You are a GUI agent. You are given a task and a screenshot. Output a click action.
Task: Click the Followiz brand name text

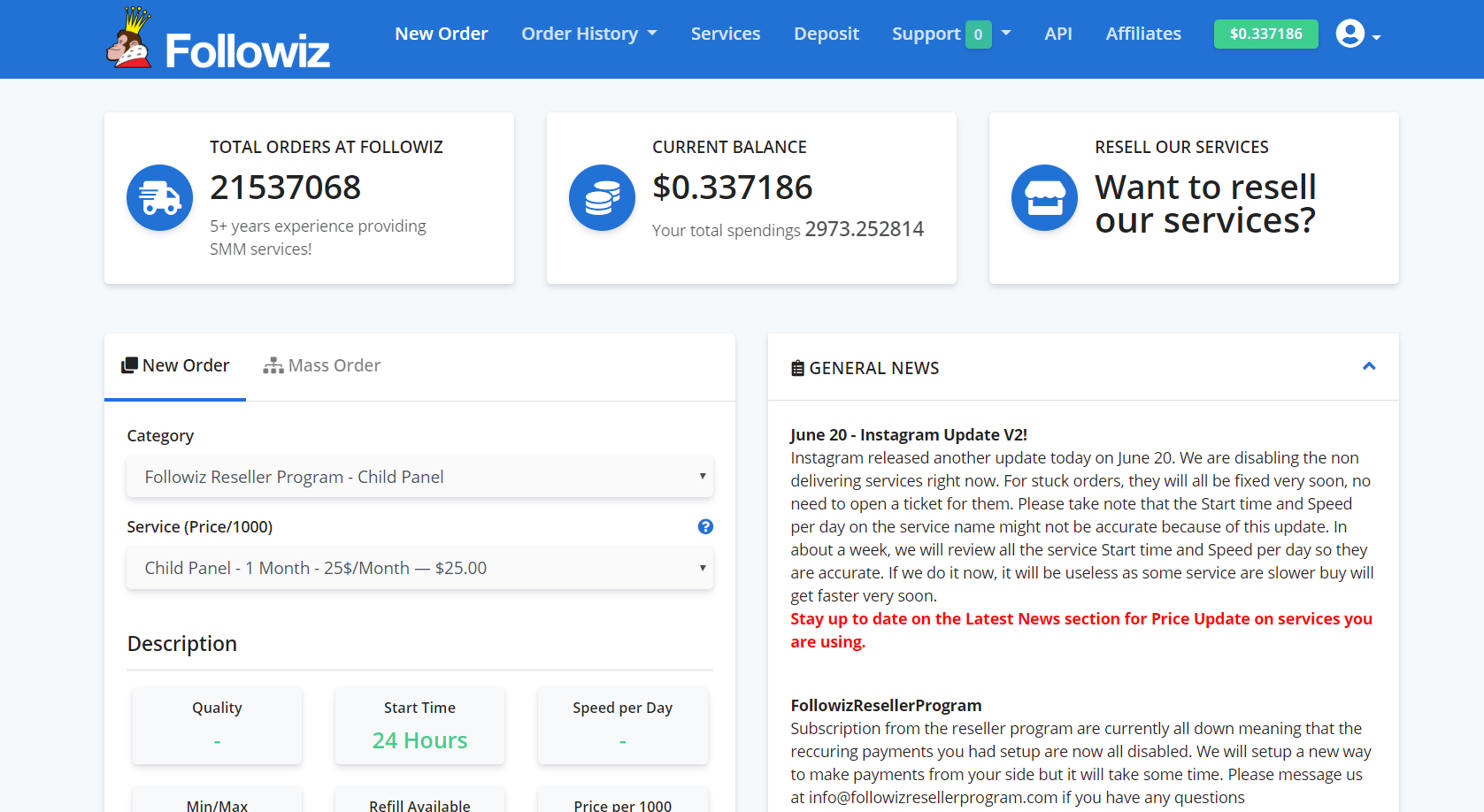(248, 50)
